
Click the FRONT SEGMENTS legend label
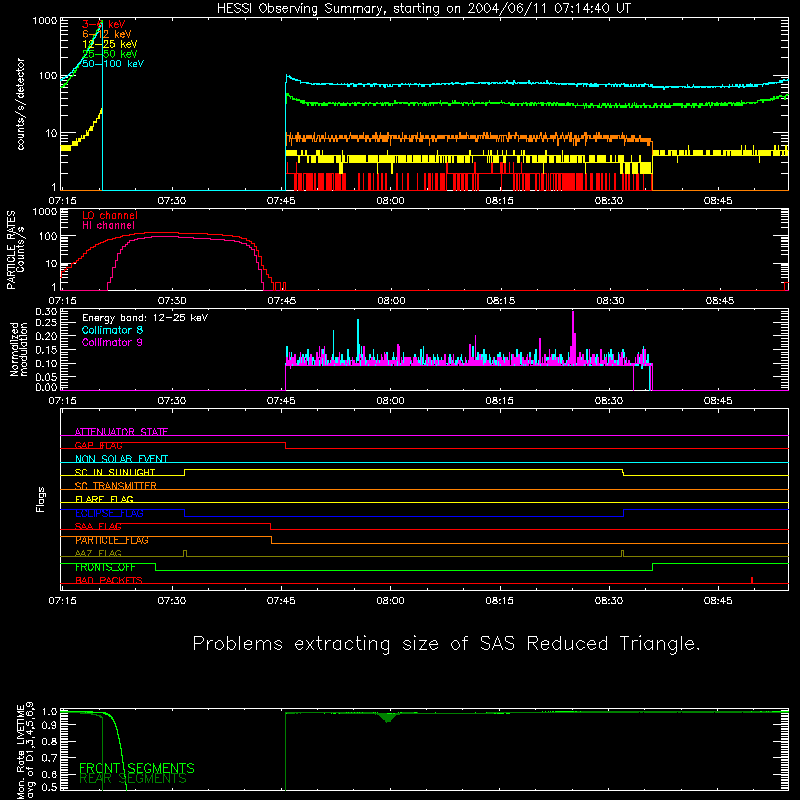pos(137,768)
